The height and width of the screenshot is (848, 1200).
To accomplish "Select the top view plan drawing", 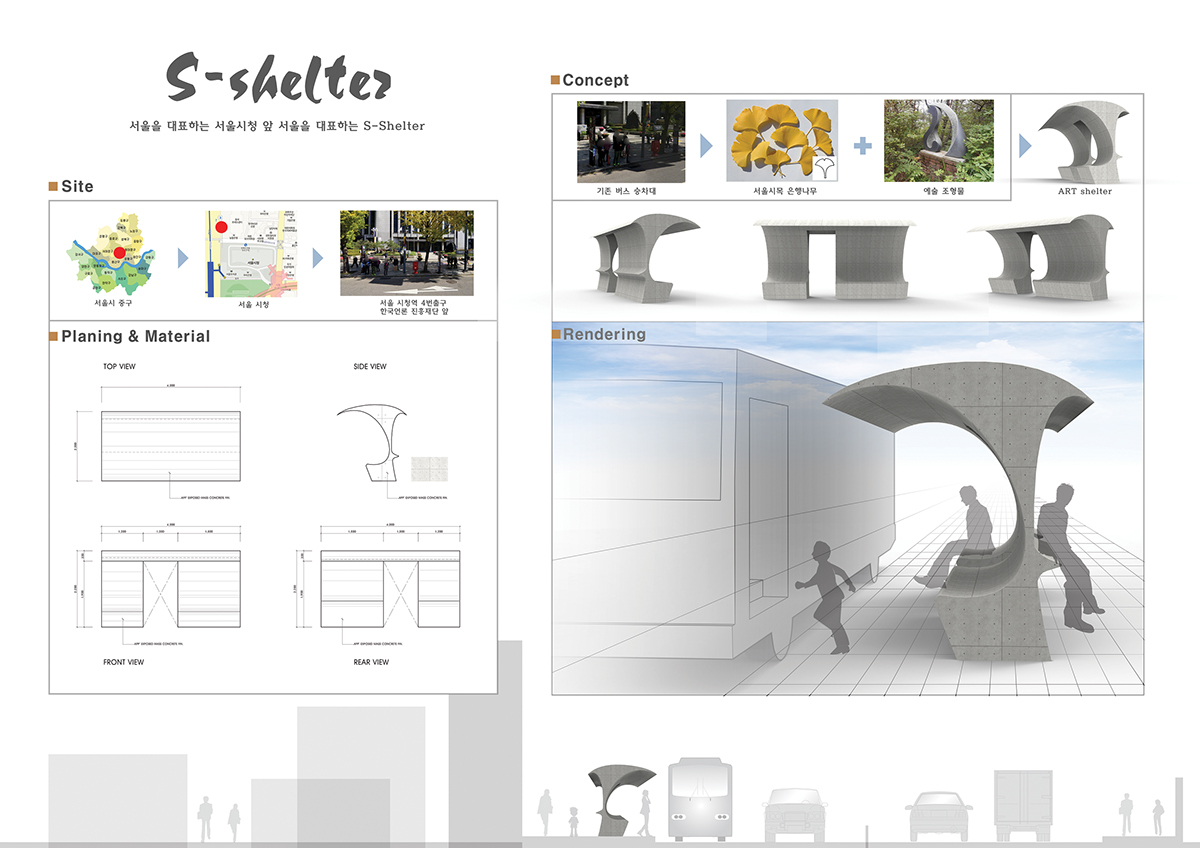I will [x=170, y=446].
